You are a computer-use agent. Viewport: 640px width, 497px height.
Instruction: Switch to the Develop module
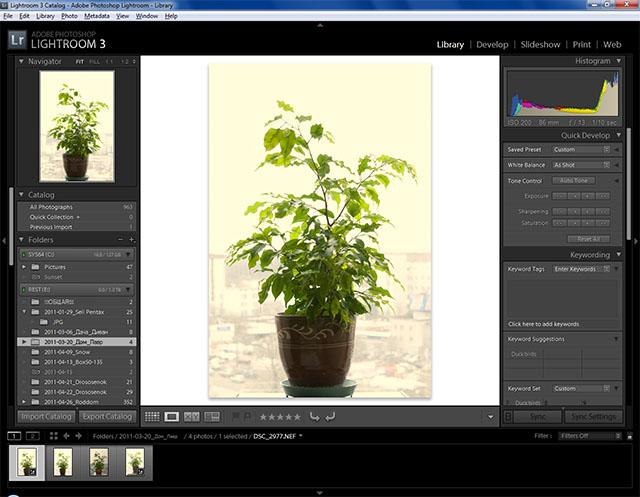coord(492,44)
